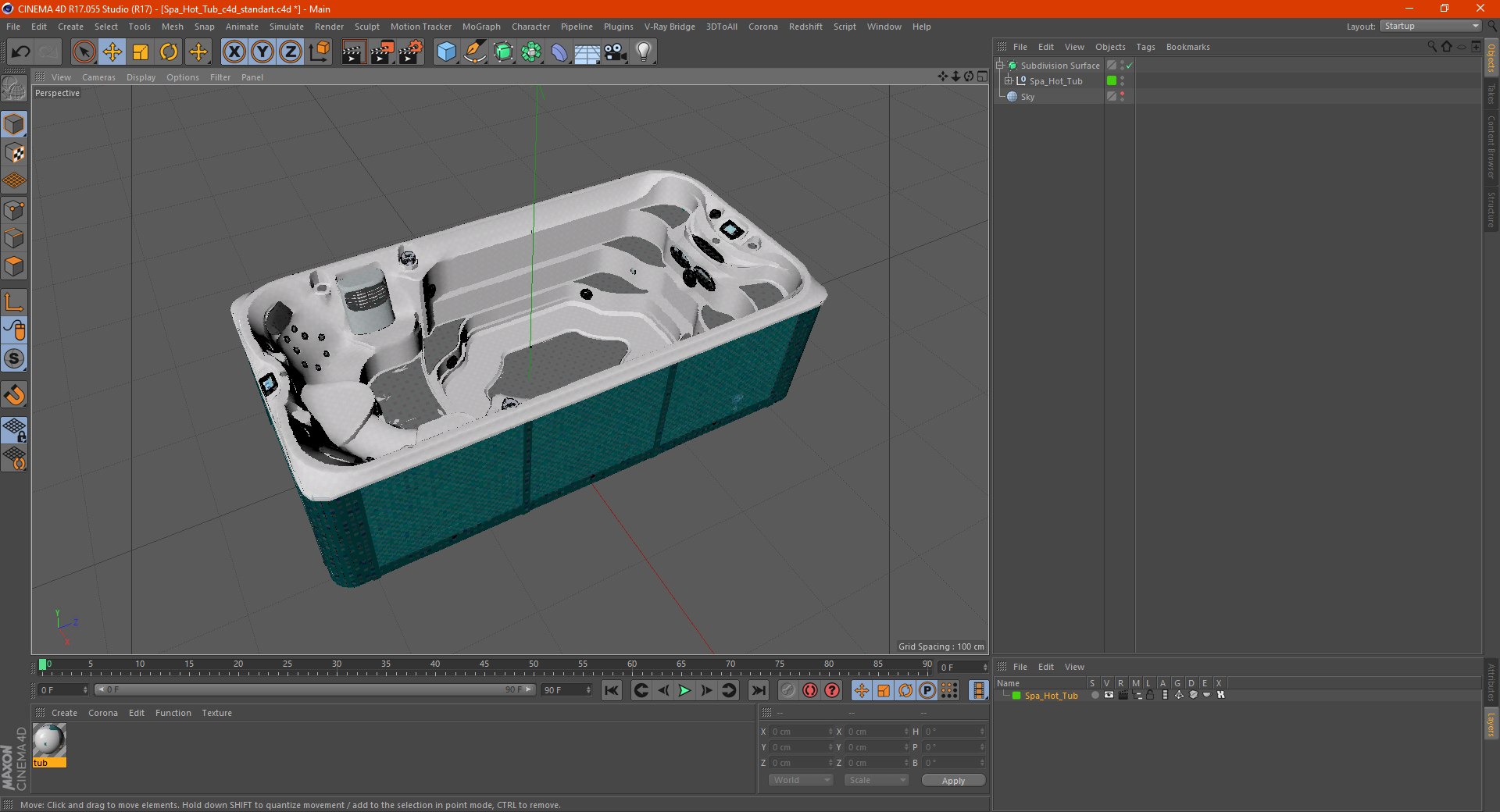The image size is (1500, 812).
Task: Toggle Spa_Hot_Tub layer view visibility icon
Action: tap(1109, 695)
